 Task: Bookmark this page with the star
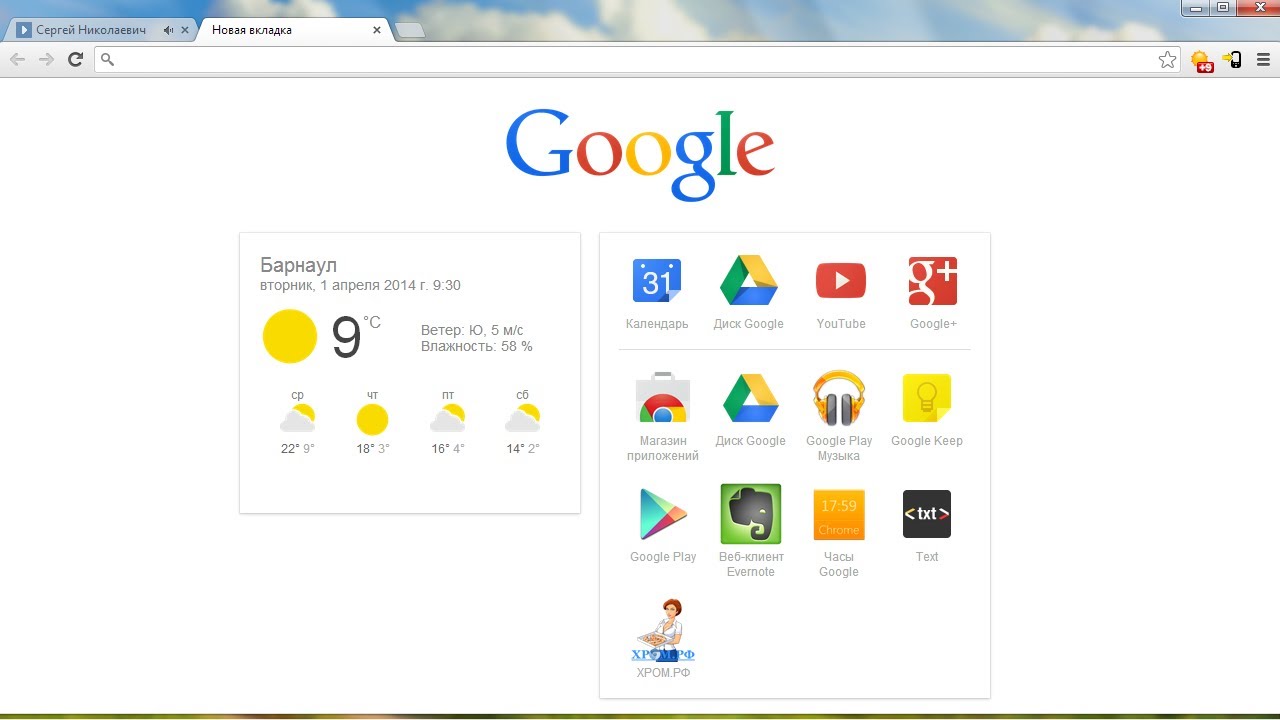[x=1167, y=60]
